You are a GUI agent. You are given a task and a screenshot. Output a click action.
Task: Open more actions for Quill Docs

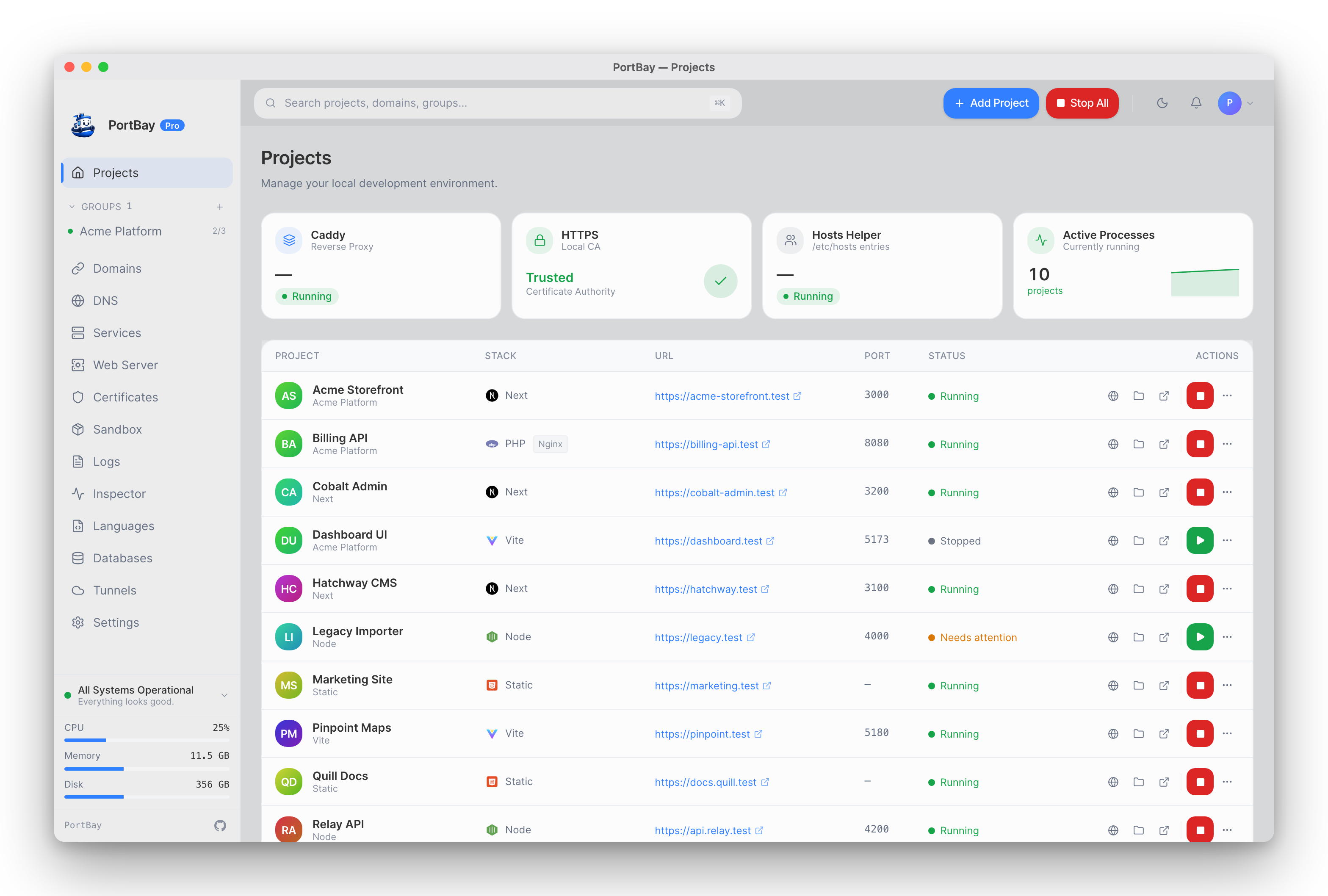(1227, 782)
